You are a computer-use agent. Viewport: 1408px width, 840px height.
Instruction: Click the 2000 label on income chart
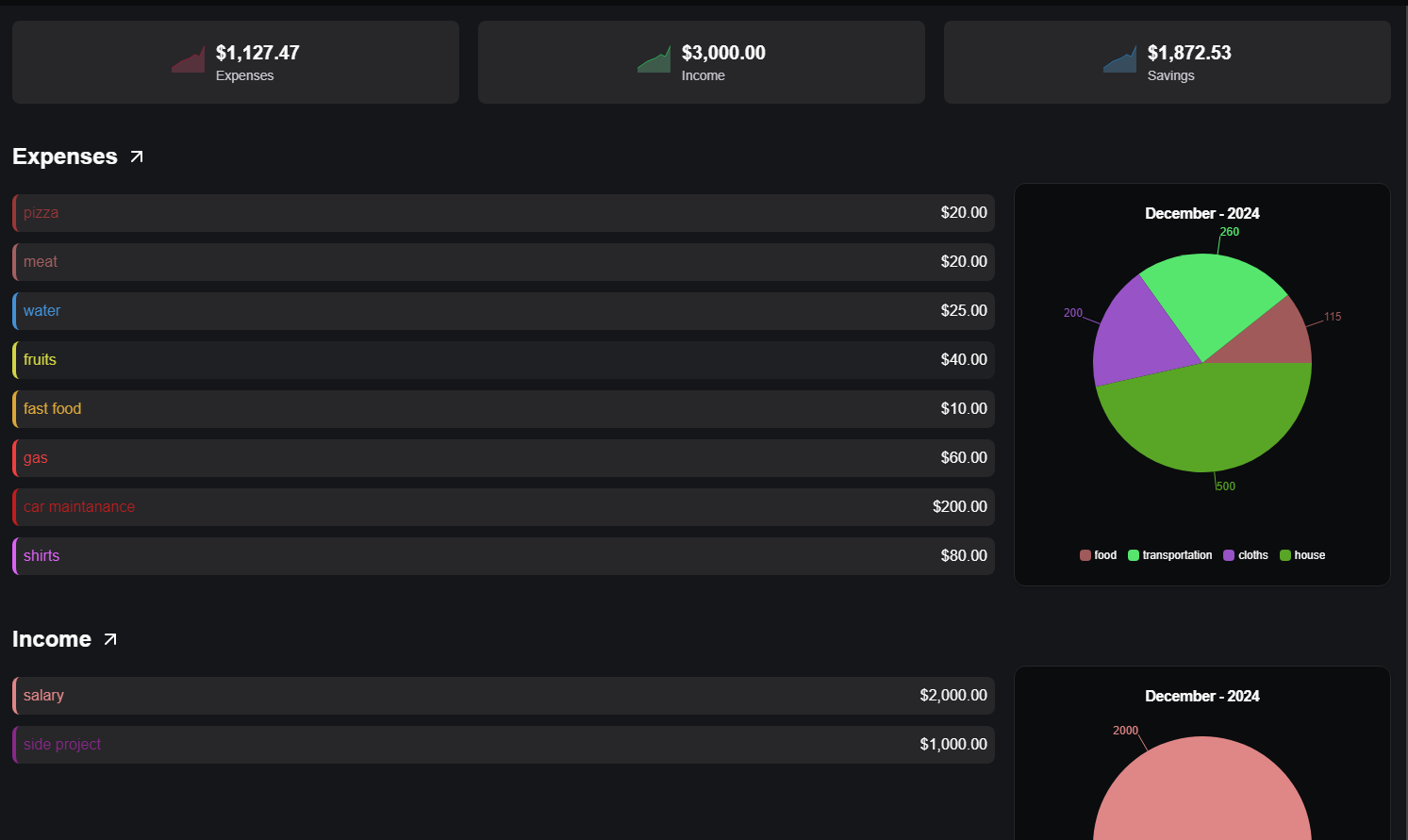(1126, 731)
